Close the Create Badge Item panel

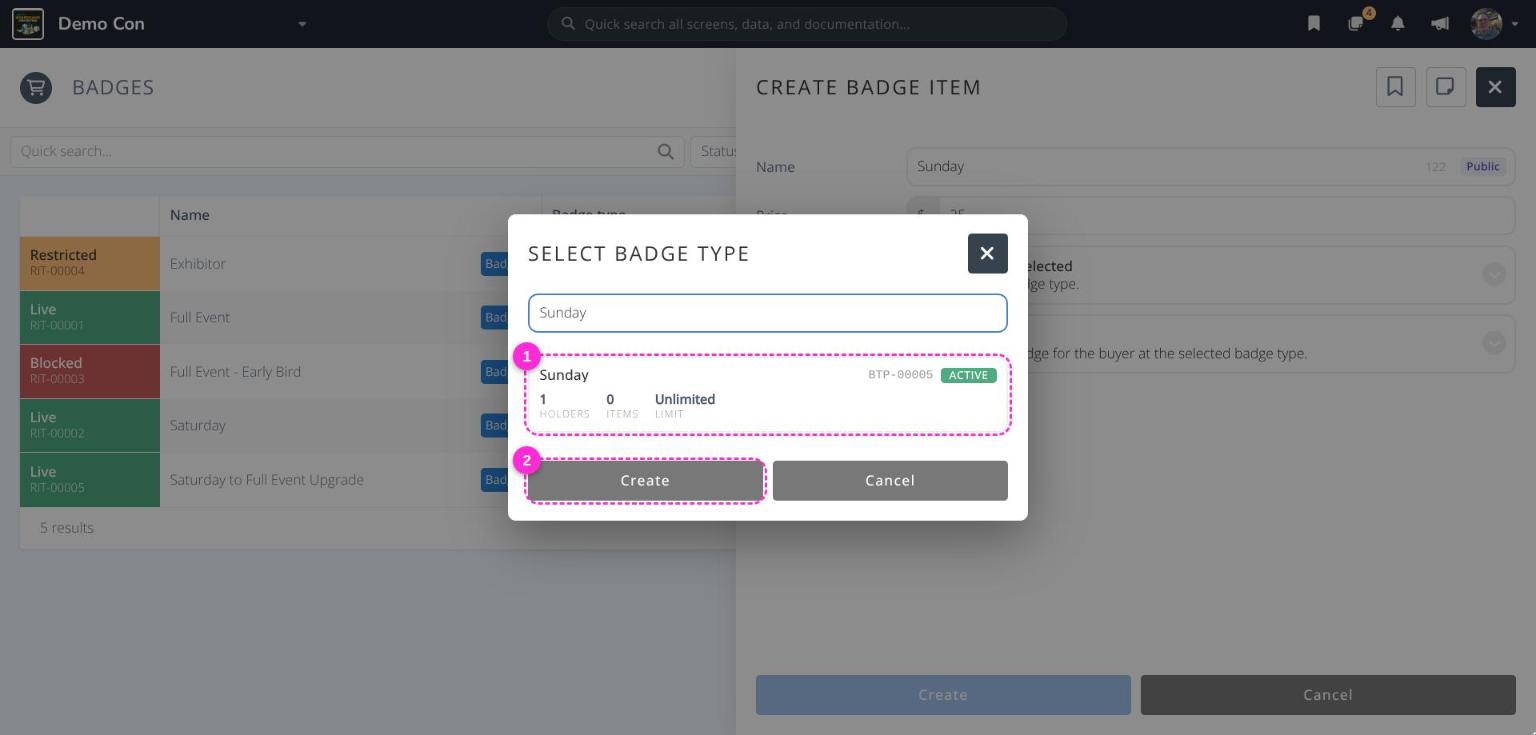pyautogui.click(x=1495, y=87)
